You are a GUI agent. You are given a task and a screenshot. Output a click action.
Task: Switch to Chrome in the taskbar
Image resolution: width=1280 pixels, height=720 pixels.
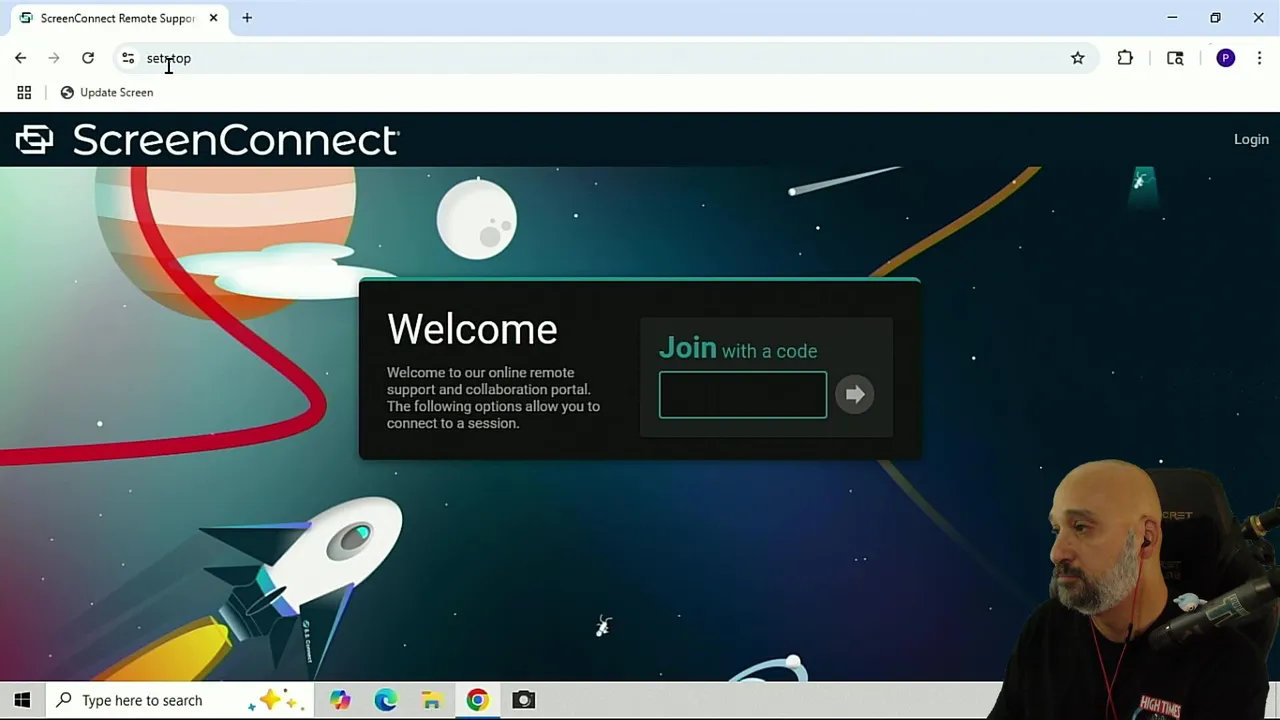point(477,700)
